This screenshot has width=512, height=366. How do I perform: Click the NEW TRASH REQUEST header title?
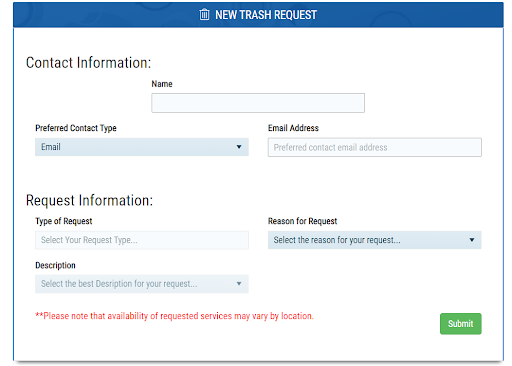coord(266,15)
